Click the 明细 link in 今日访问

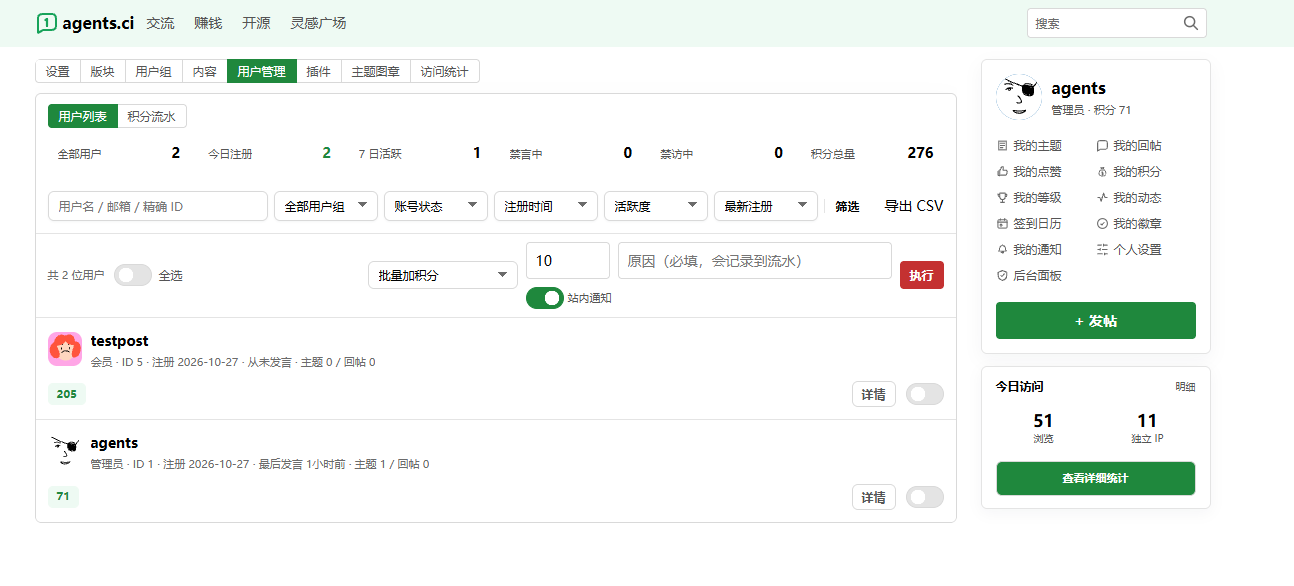point(1185,387)
